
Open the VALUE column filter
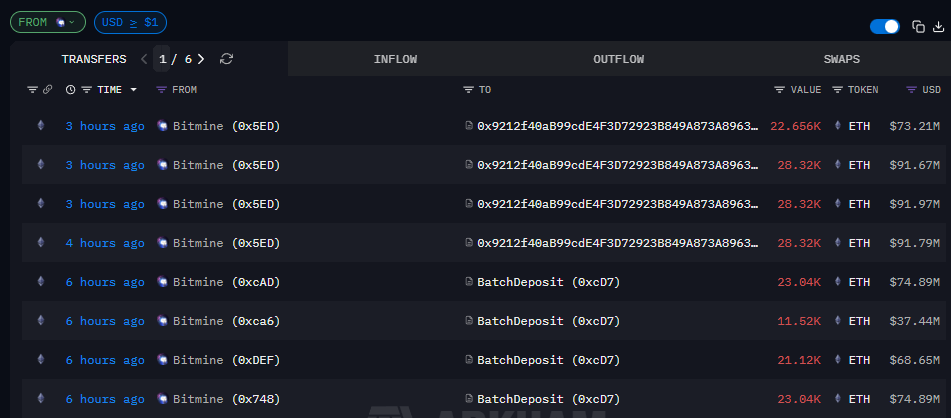780,90
